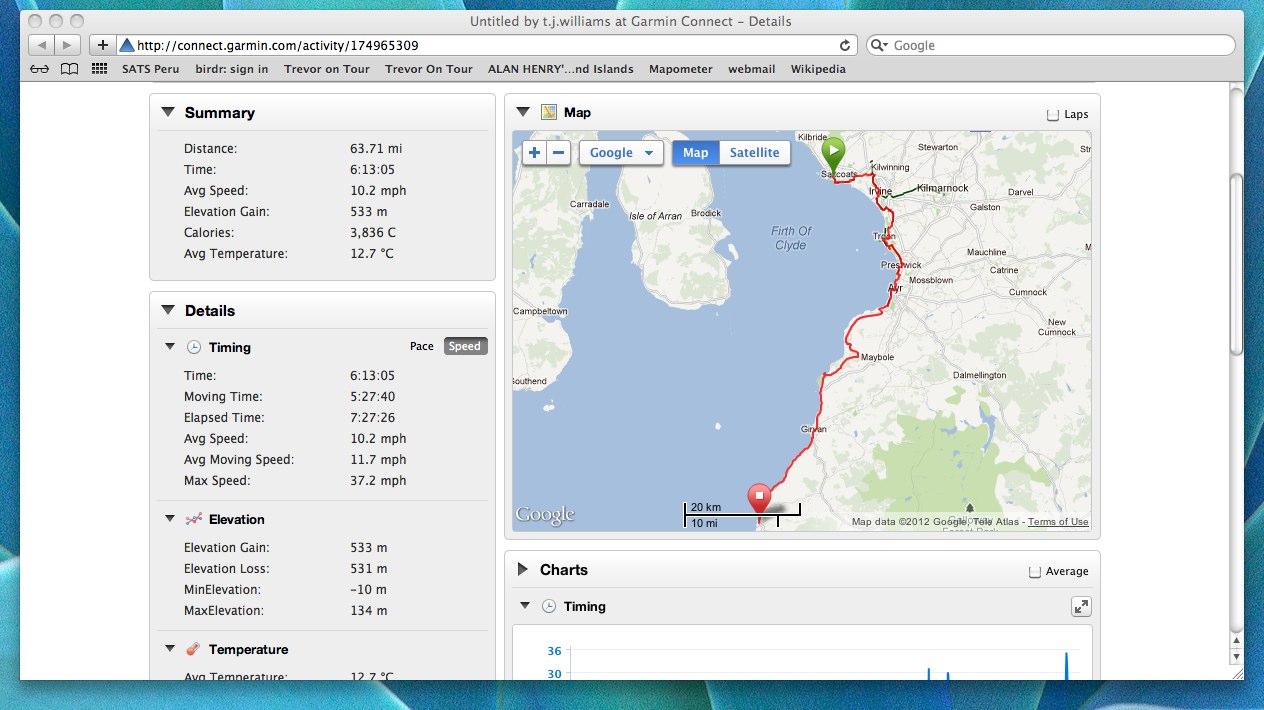Switch map to Satellite view

pyautogui.click(x=754, y=153)
